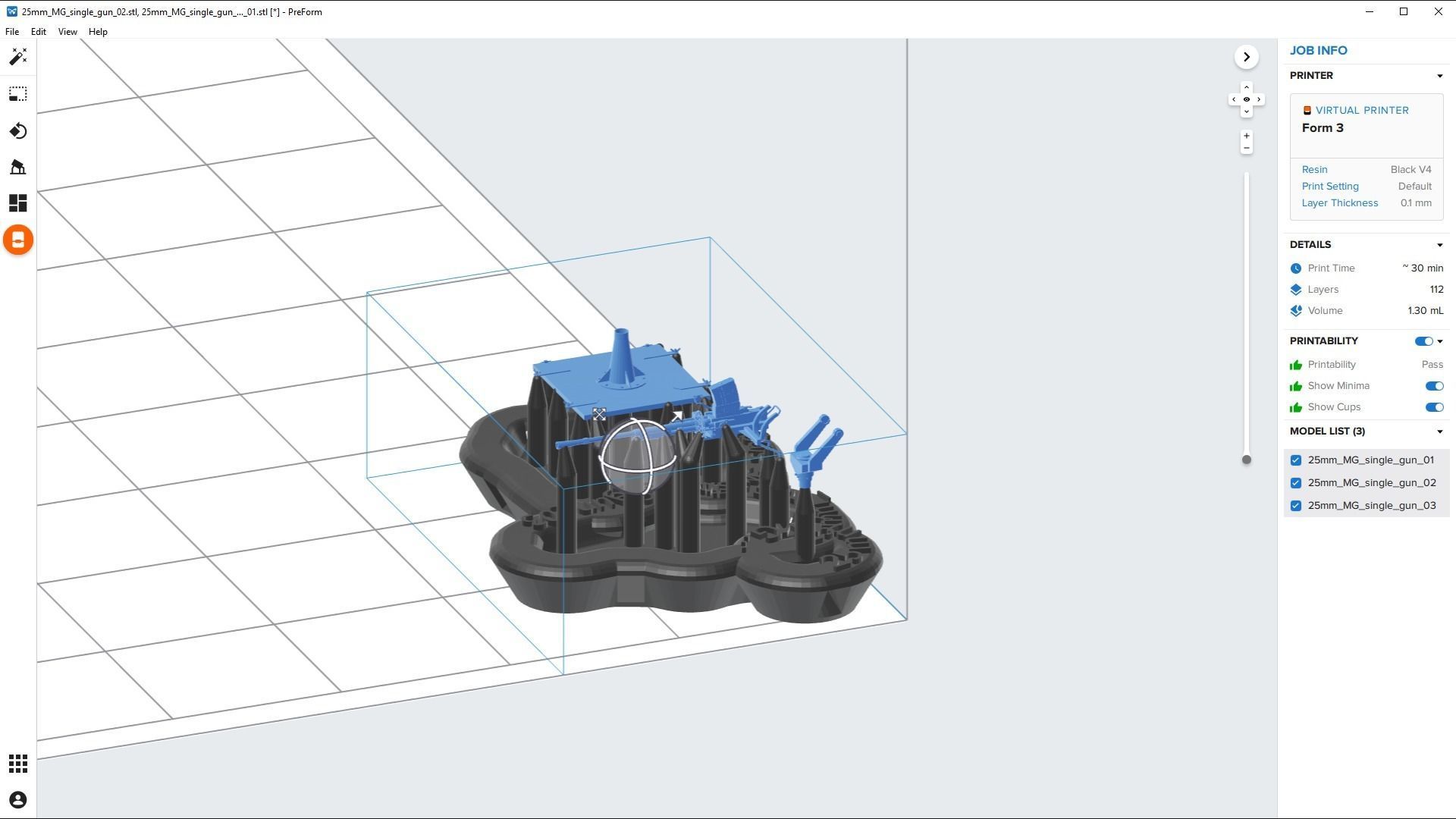Image resolution: width=1456 pixels, height=819 pixels.
Task: Collapse the Details section arrow
Action: [1439, 245]
